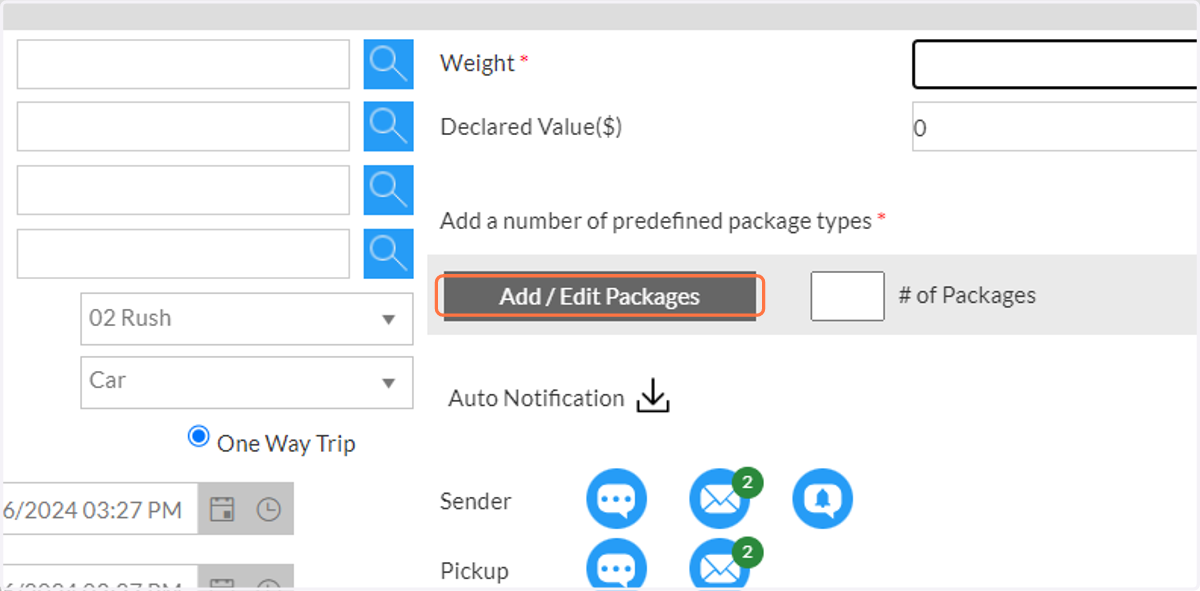Click 'Add a number of predefined package types' text
Image resolution: width=1200 pixels, height=591 pixels.
(x=656, y=221)
